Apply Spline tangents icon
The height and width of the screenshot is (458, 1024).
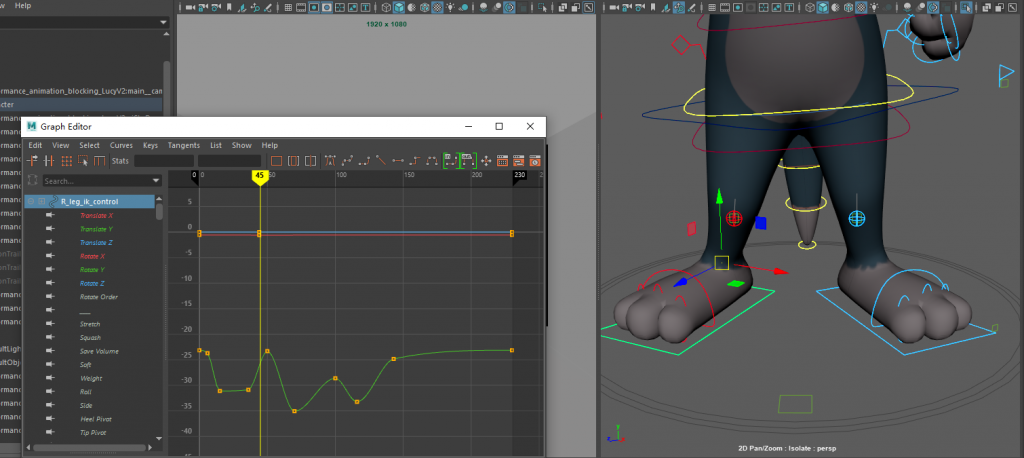tap(347, 161)
